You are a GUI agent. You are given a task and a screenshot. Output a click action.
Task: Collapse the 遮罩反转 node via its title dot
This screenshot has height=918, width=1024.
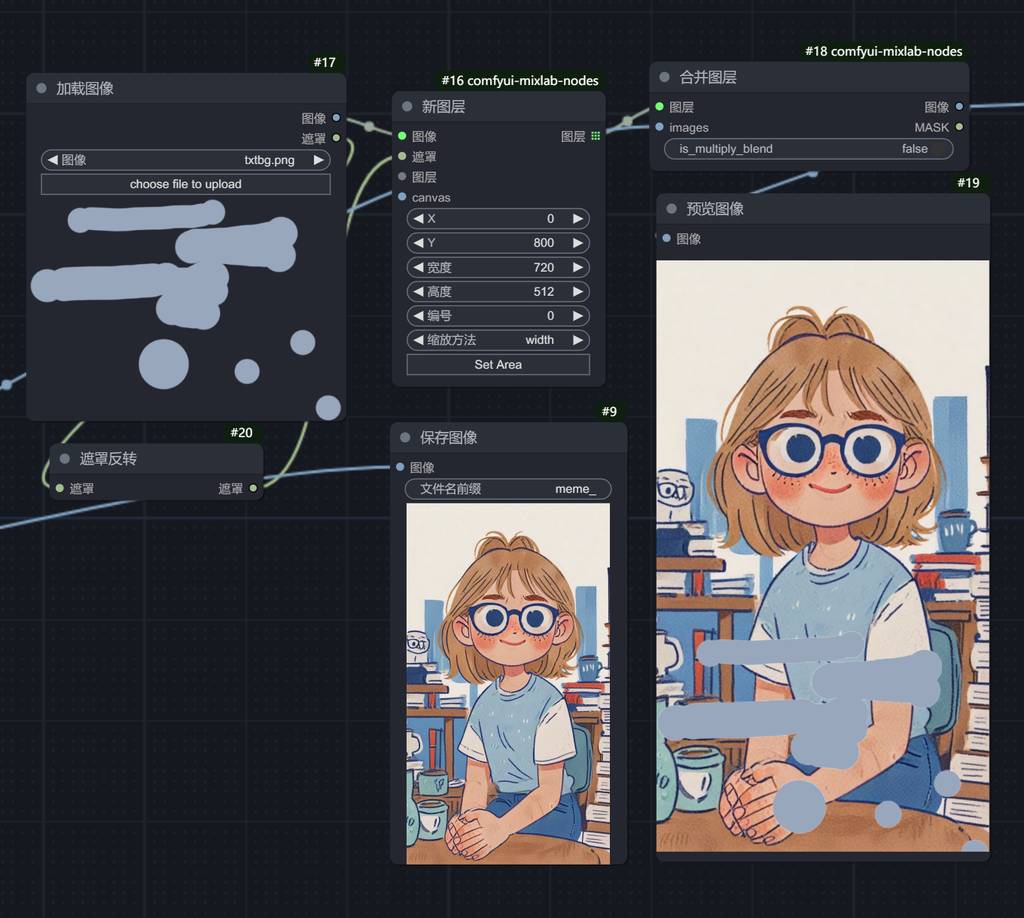(66, 458)
